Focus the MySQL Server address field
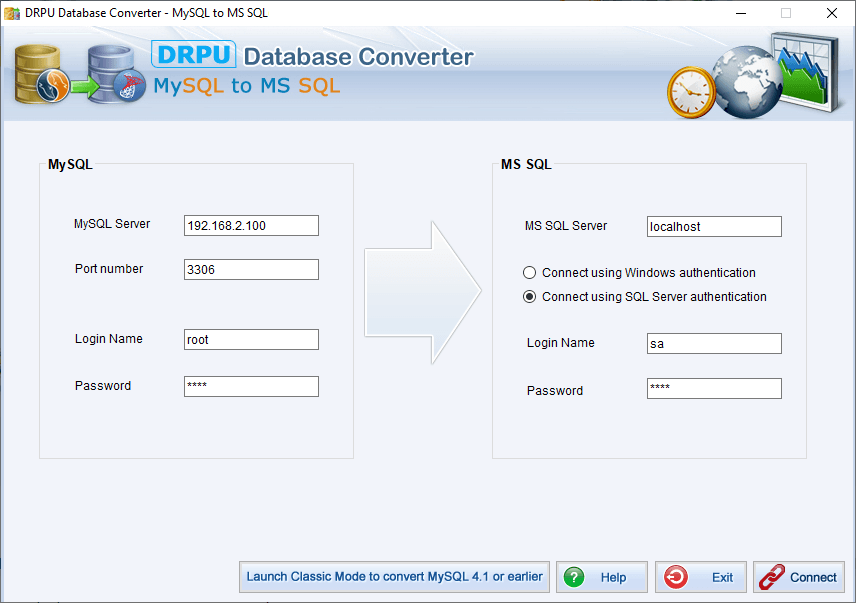 pyautogui.click(x=251, y=225)
